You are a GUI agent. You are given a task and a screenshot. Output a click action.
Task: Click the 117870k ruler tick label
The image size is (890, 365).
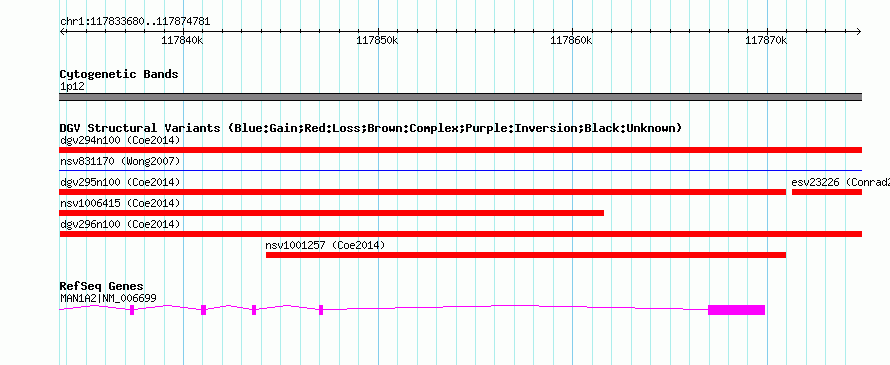point(766,40)
